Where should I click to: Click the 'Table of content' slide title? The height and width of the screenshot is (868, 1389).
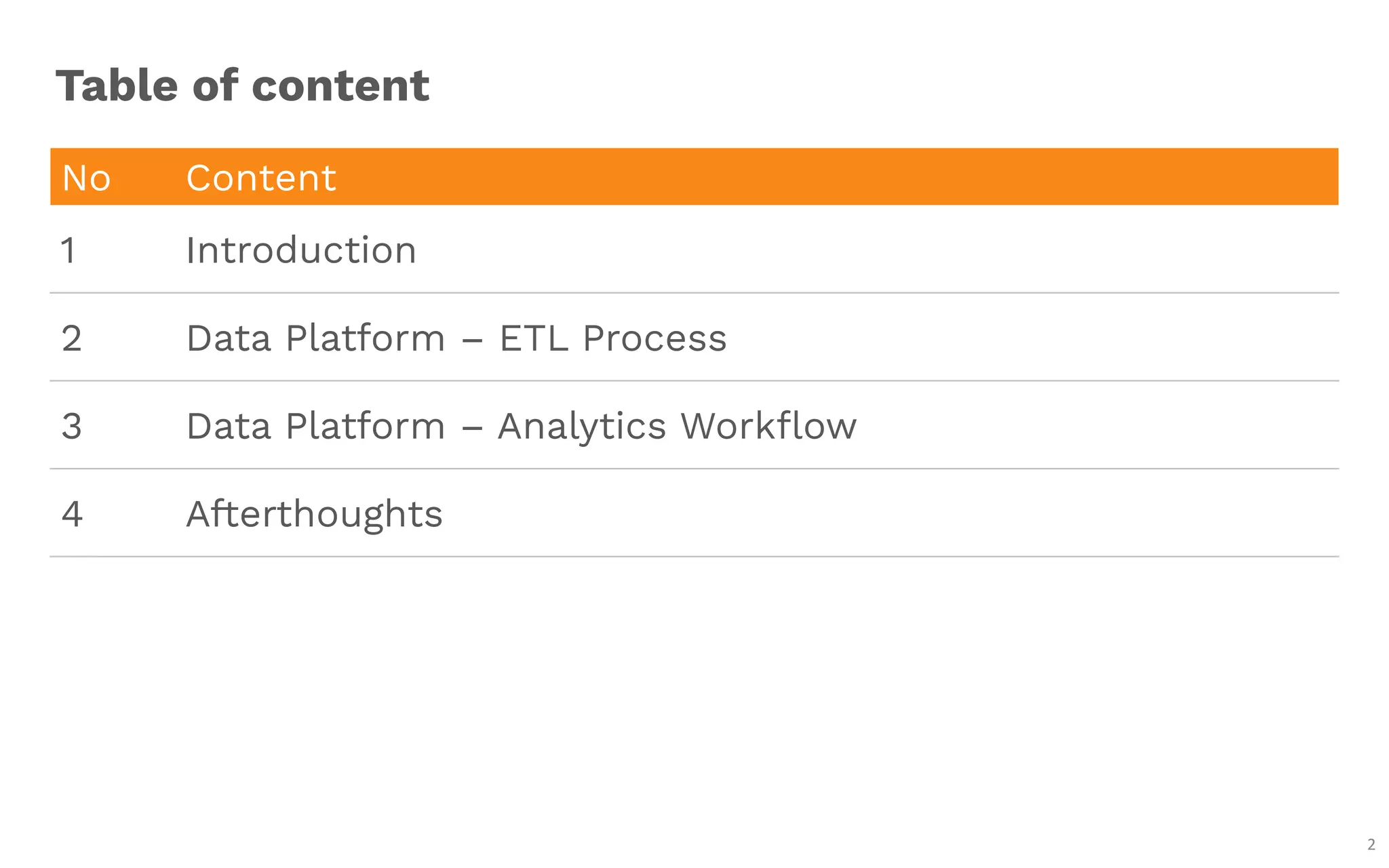pyautogui.click(x=242, y=86)
